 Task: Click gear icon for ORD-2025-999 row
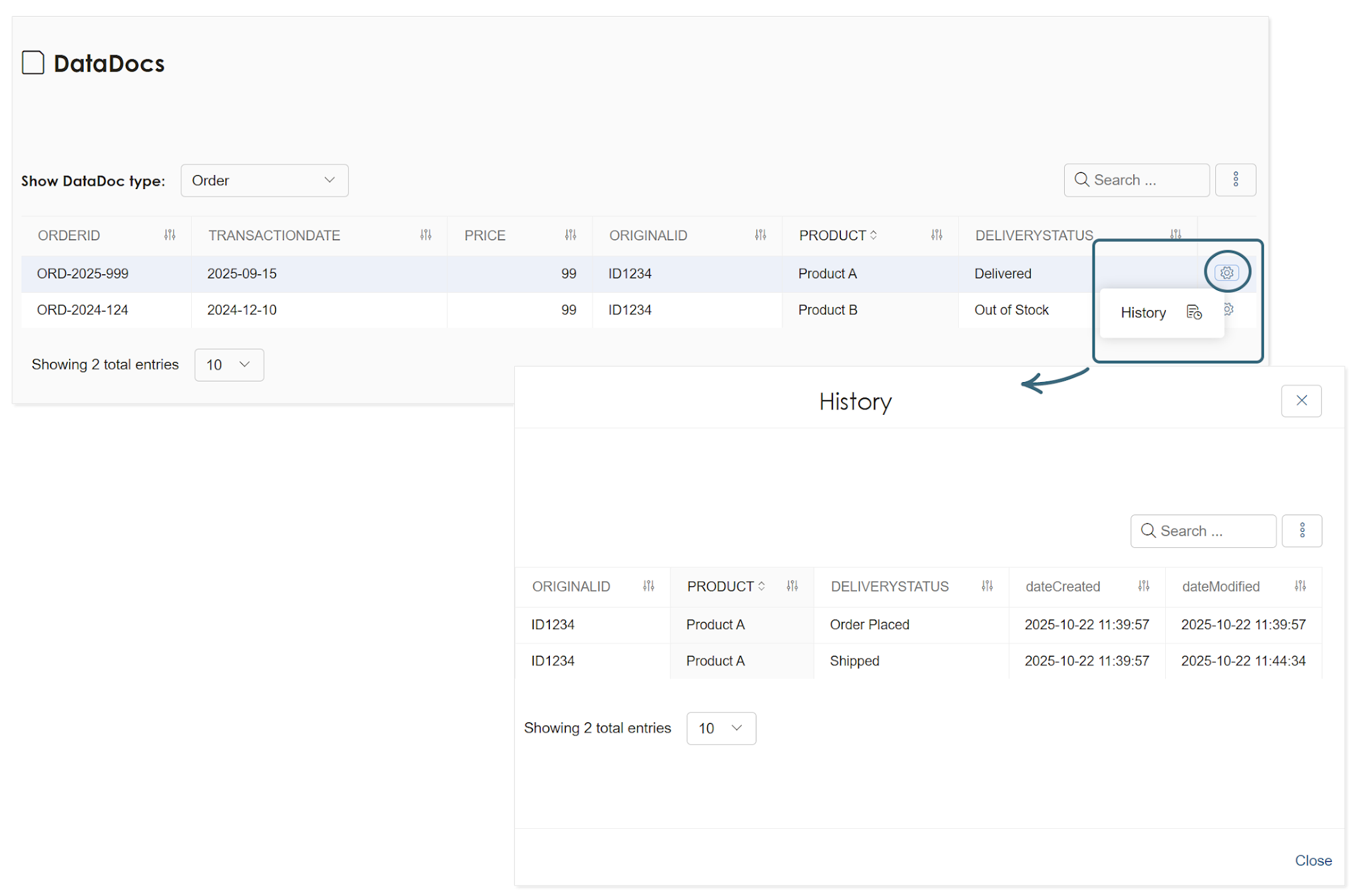click(1226, 272)
